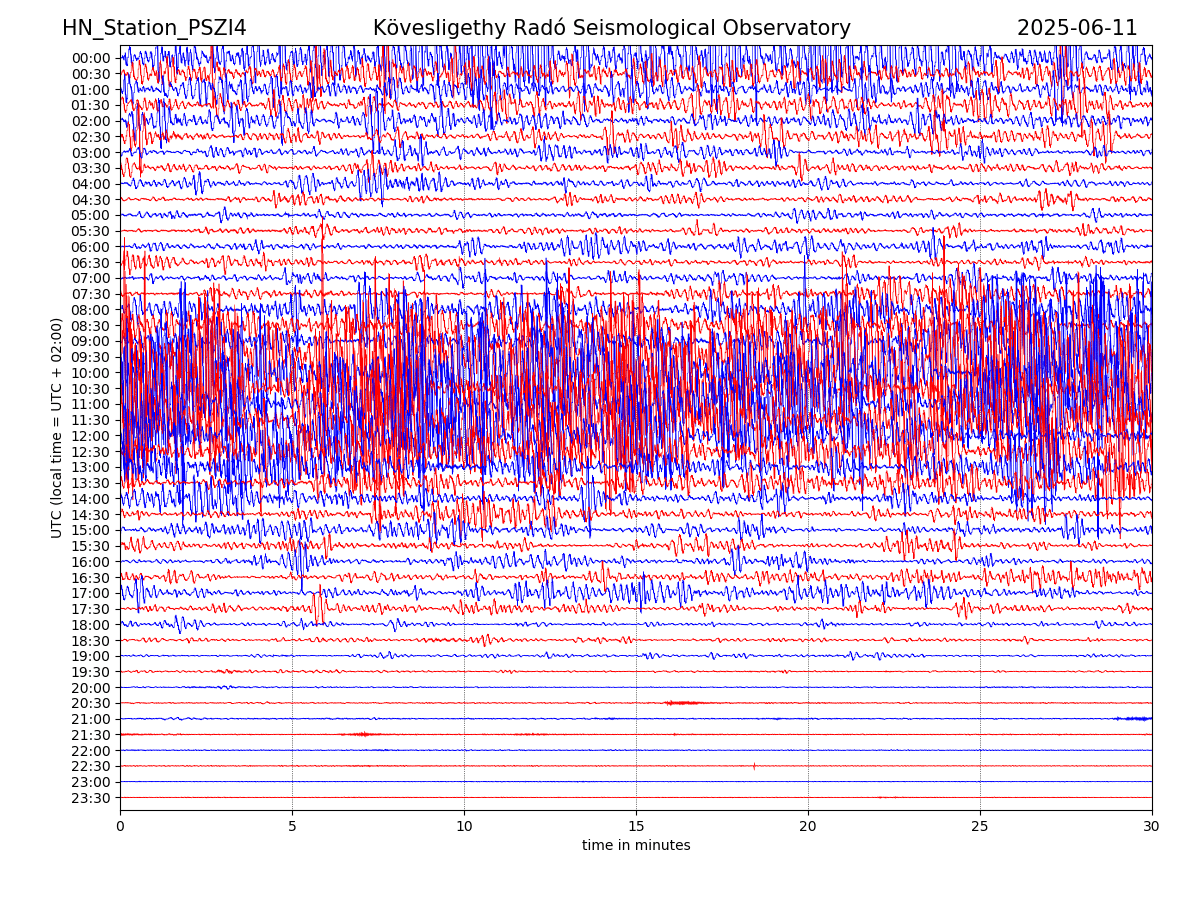Select the 'time in minutes' axis label
This screenshot has height=900, width=1200.
tap(636, 846)
